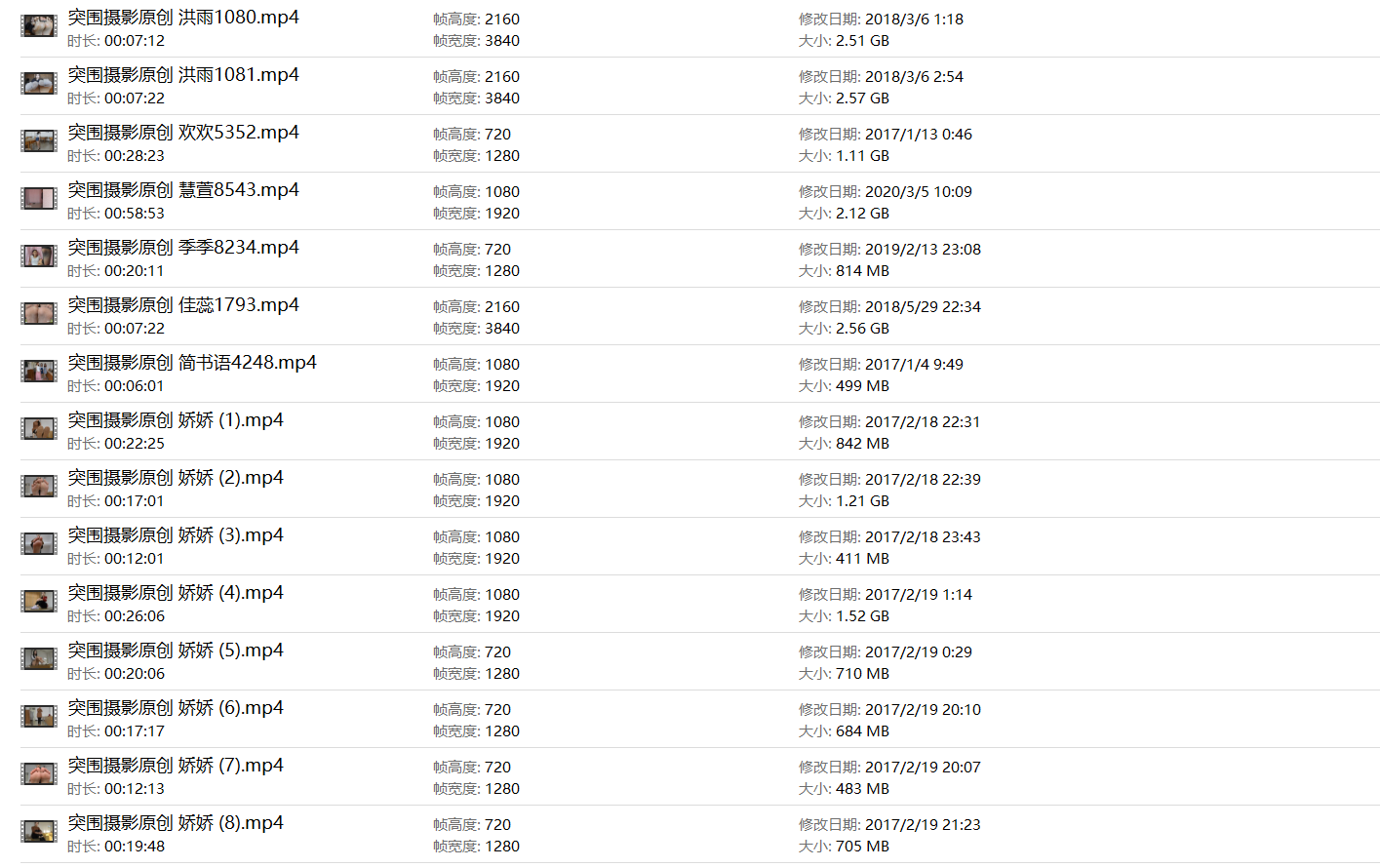Click the 娇娇 (6).mp4 file name
This screenshot has width=1380, height=868.
176,708
